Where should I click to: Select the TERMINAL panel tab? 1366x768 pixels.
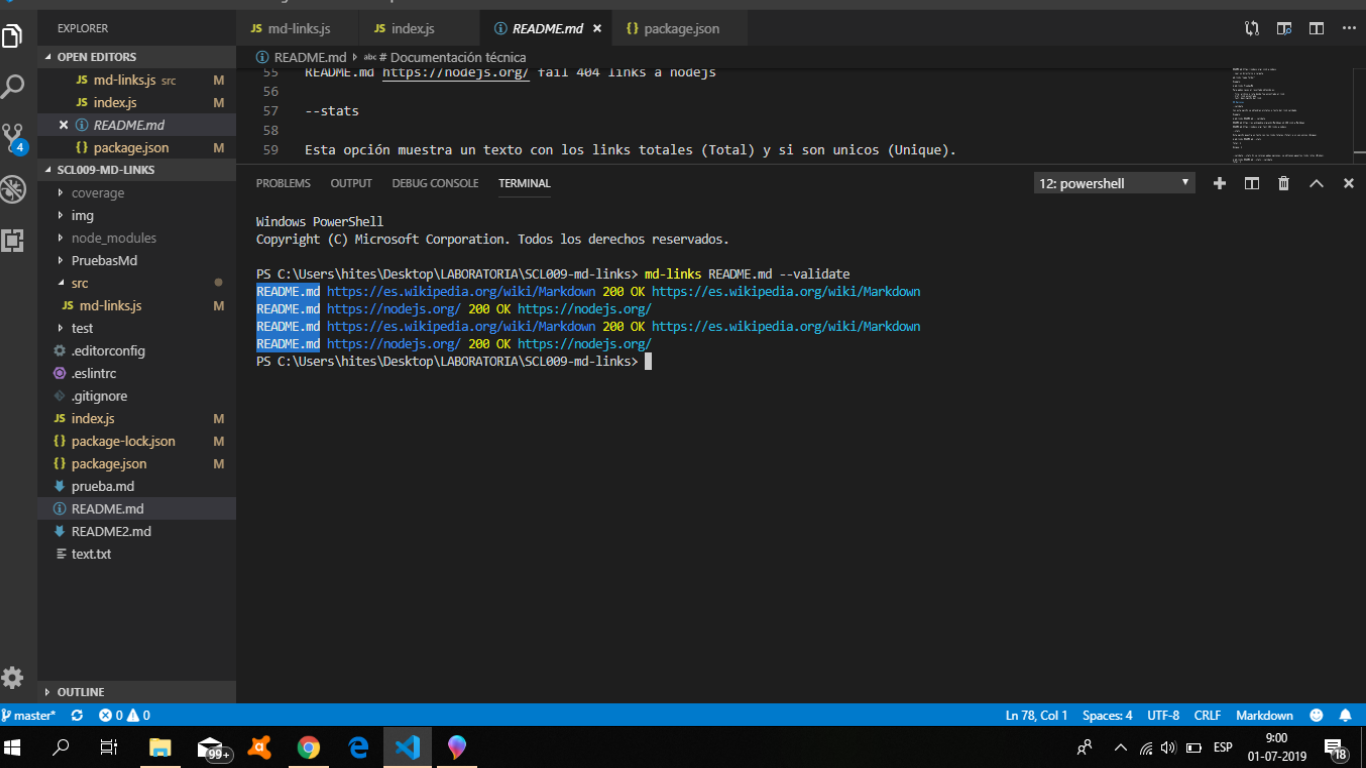[525, 183]
